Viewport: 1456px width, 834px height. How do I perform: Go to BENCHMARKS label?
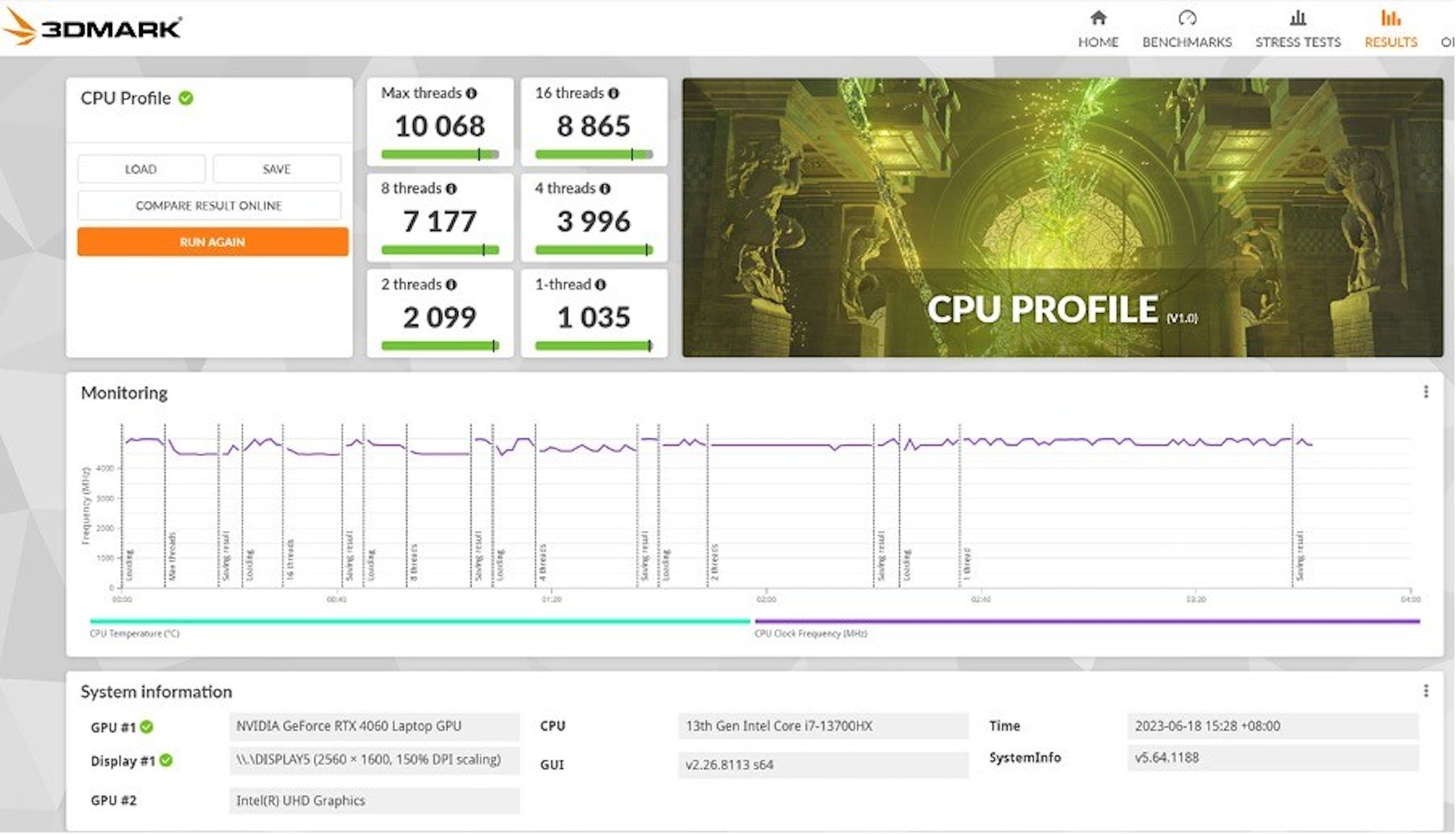[1187, 43]
